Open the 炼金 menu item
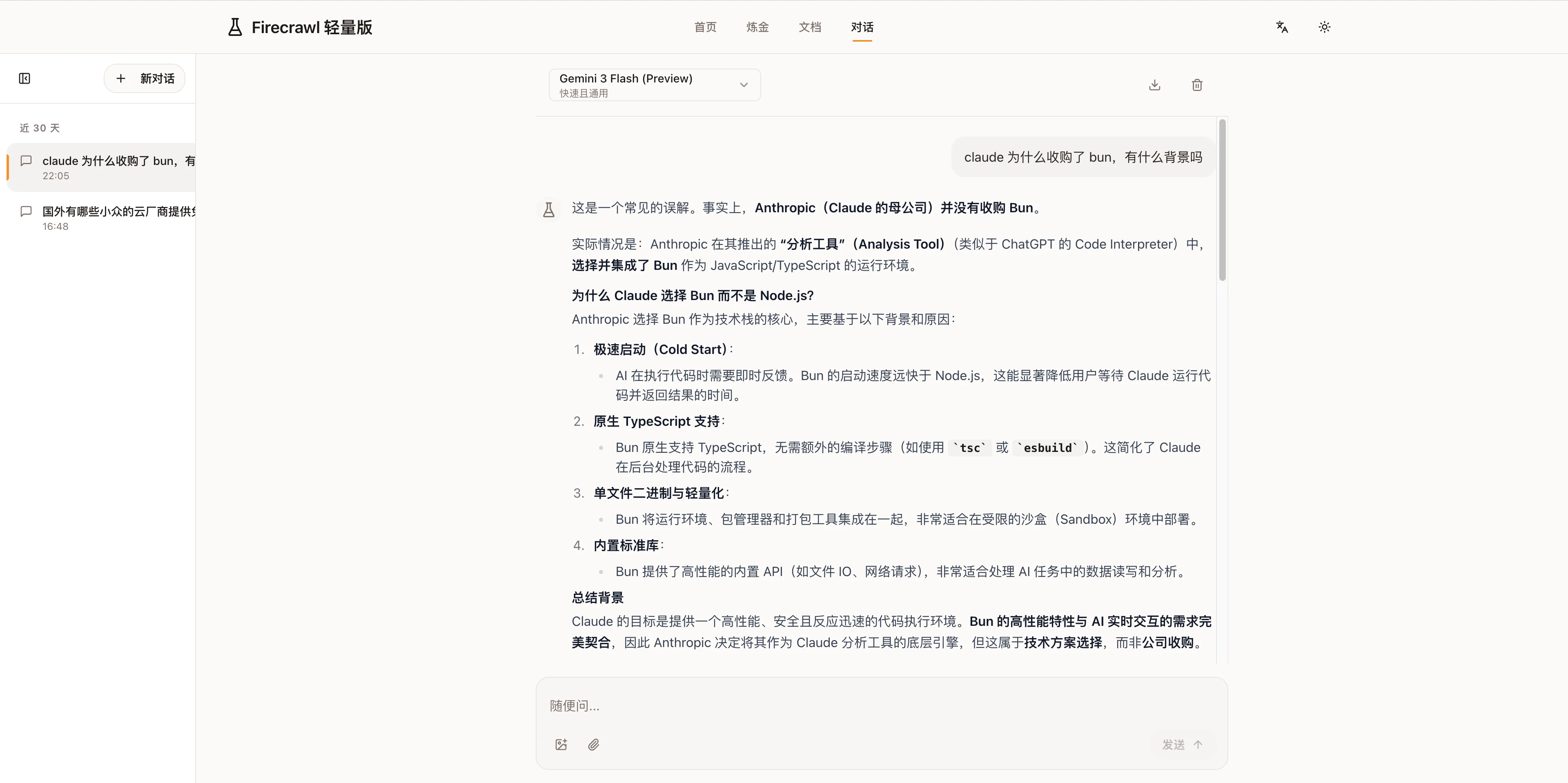Screen dimensions: 1568x783 pos(757,27)
